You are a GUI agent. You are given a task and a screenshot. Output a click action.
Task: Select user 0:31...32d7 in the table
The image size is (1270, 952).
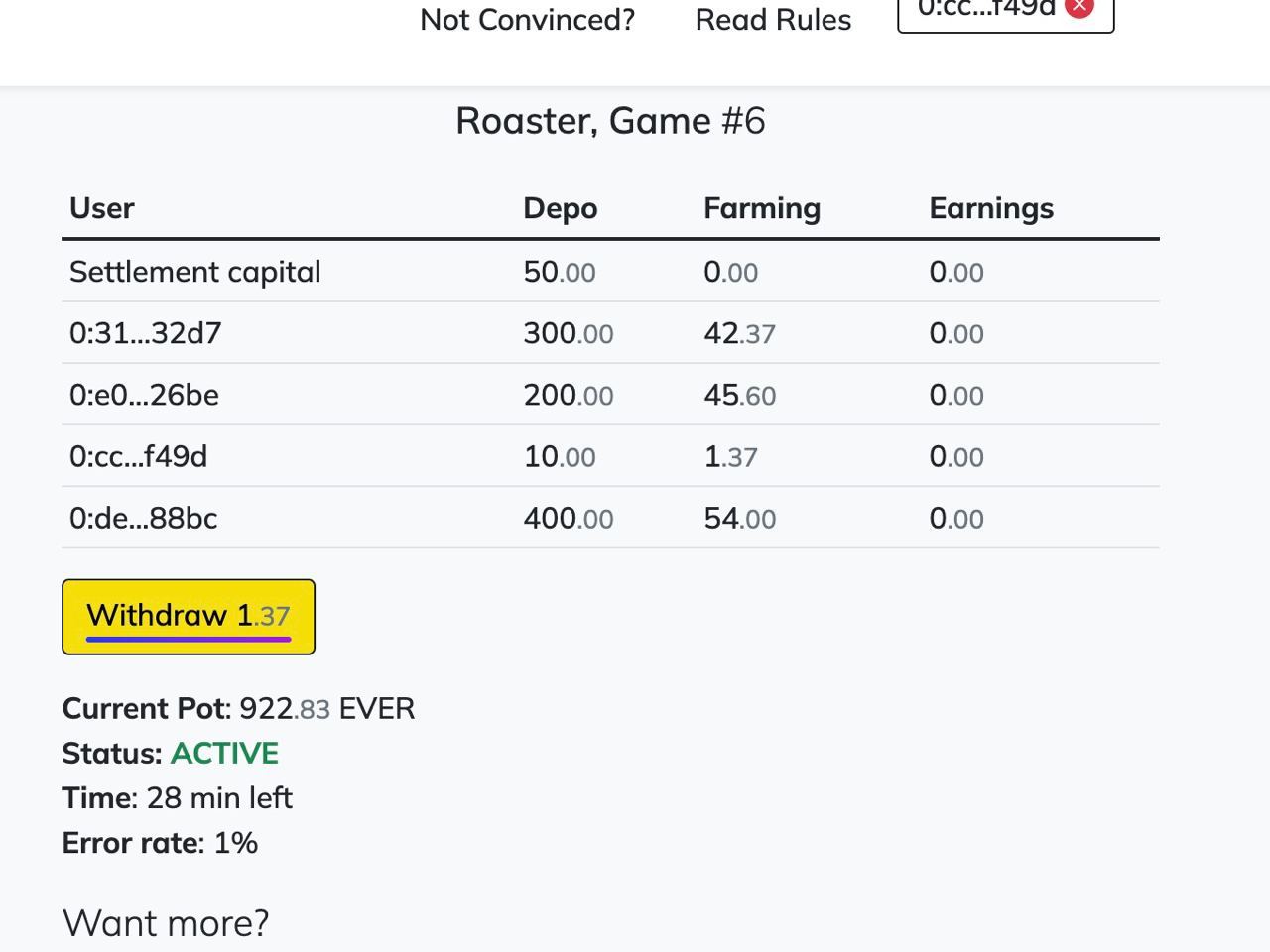click(145, 333)
